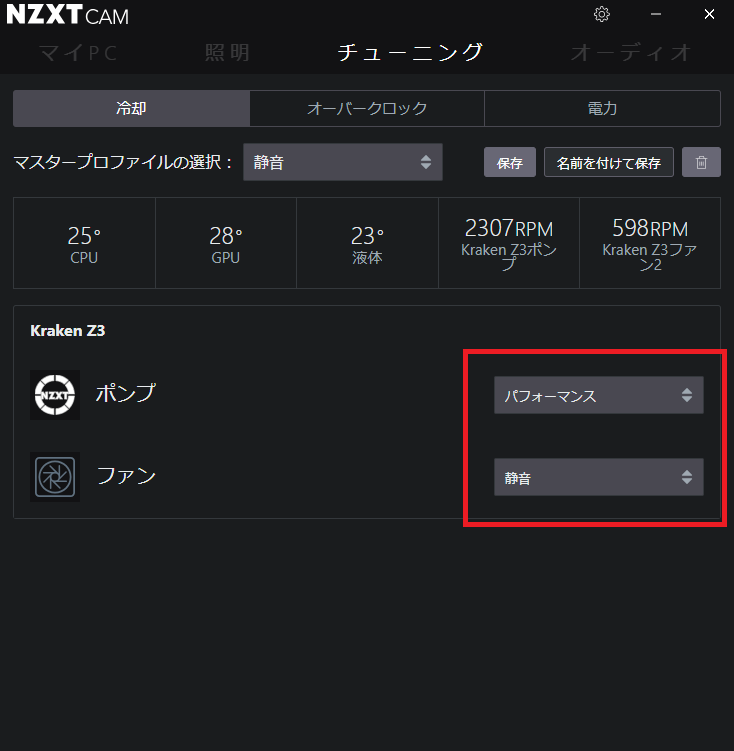
Task: Click the 2307RPM Kraken Z3ポンプ tile
Action: 509,243
